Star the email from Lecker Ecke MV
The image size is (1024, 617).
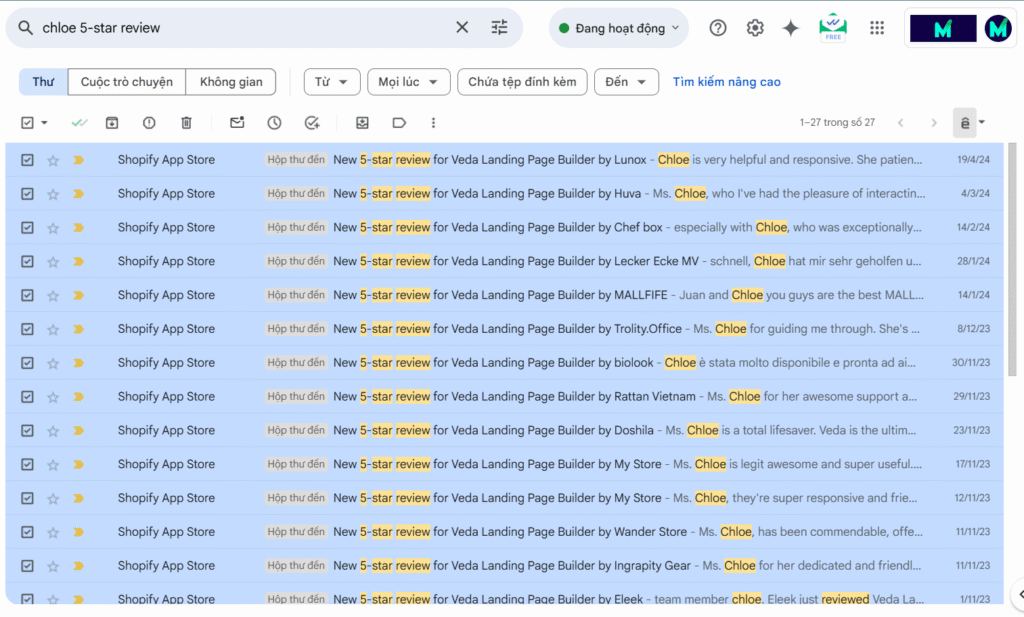click(52, 261)
